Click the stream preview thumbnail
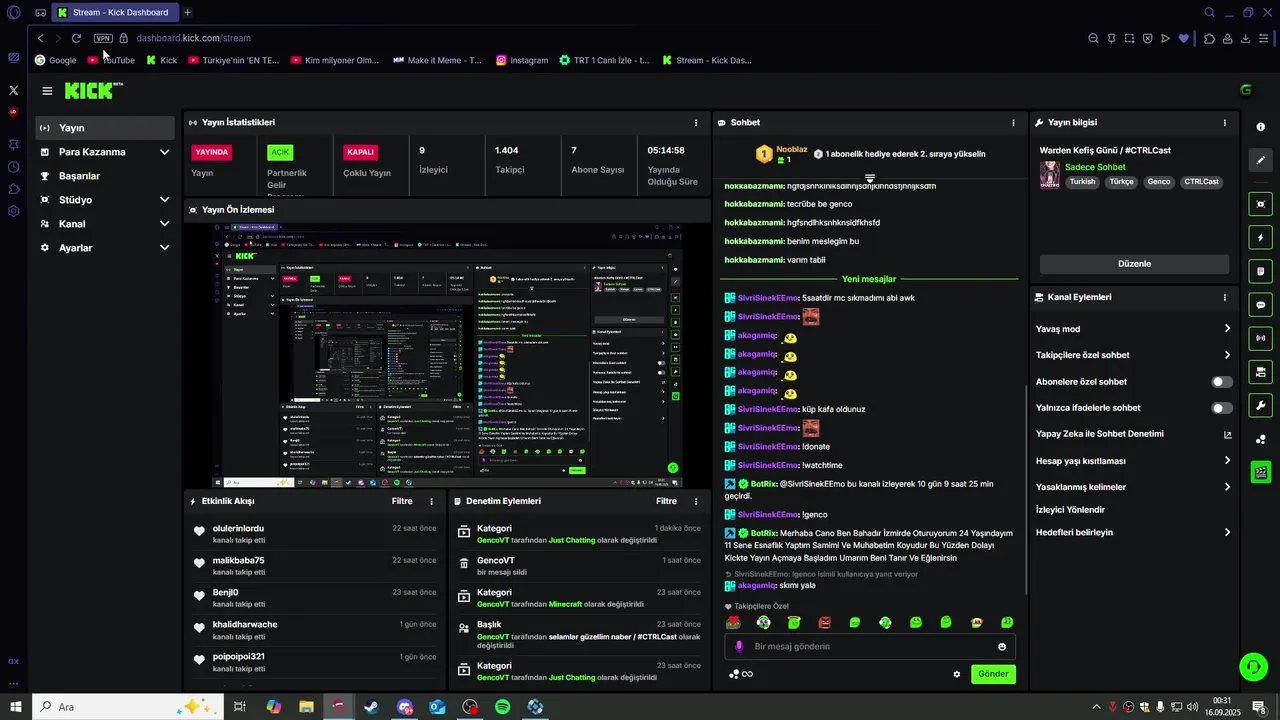The image size is (1280, 720). (x=447, y=355)
